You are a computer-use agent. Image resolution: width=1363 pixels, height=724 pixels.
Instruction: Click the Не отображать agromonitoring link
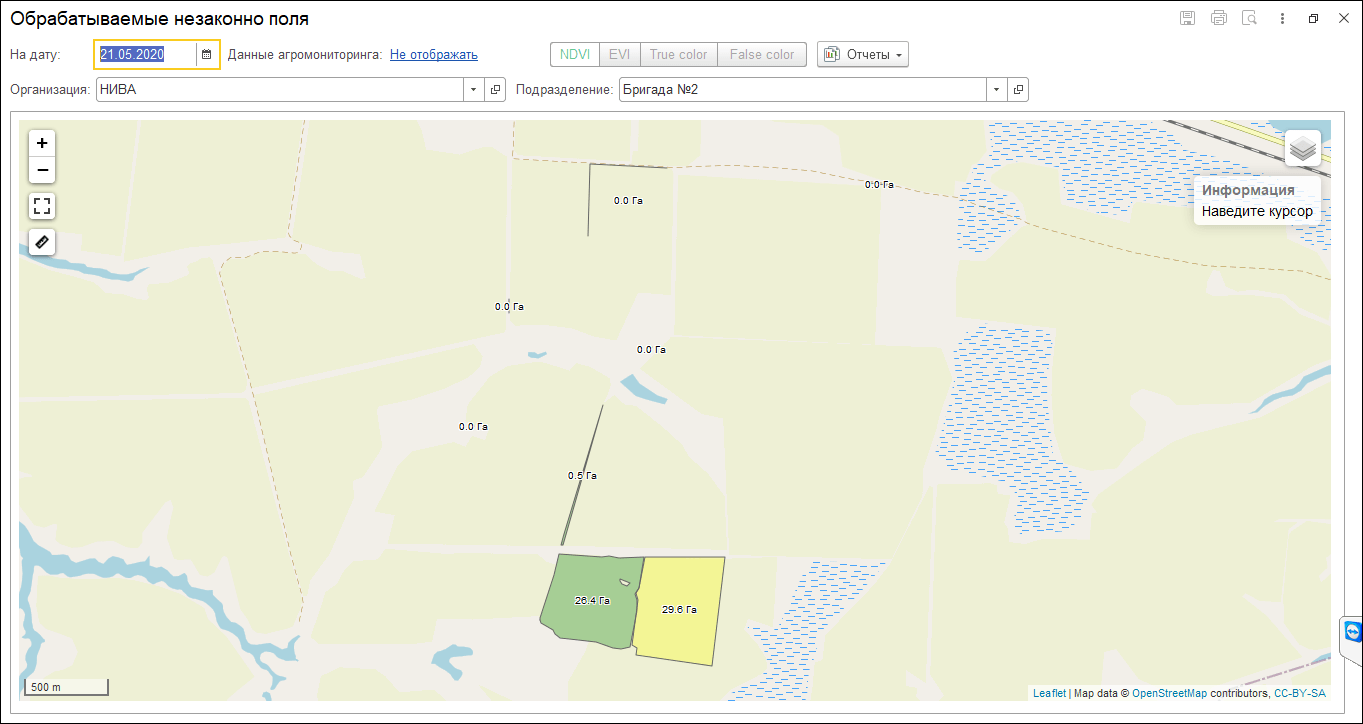pyautogui.click(x=434, y=55)
